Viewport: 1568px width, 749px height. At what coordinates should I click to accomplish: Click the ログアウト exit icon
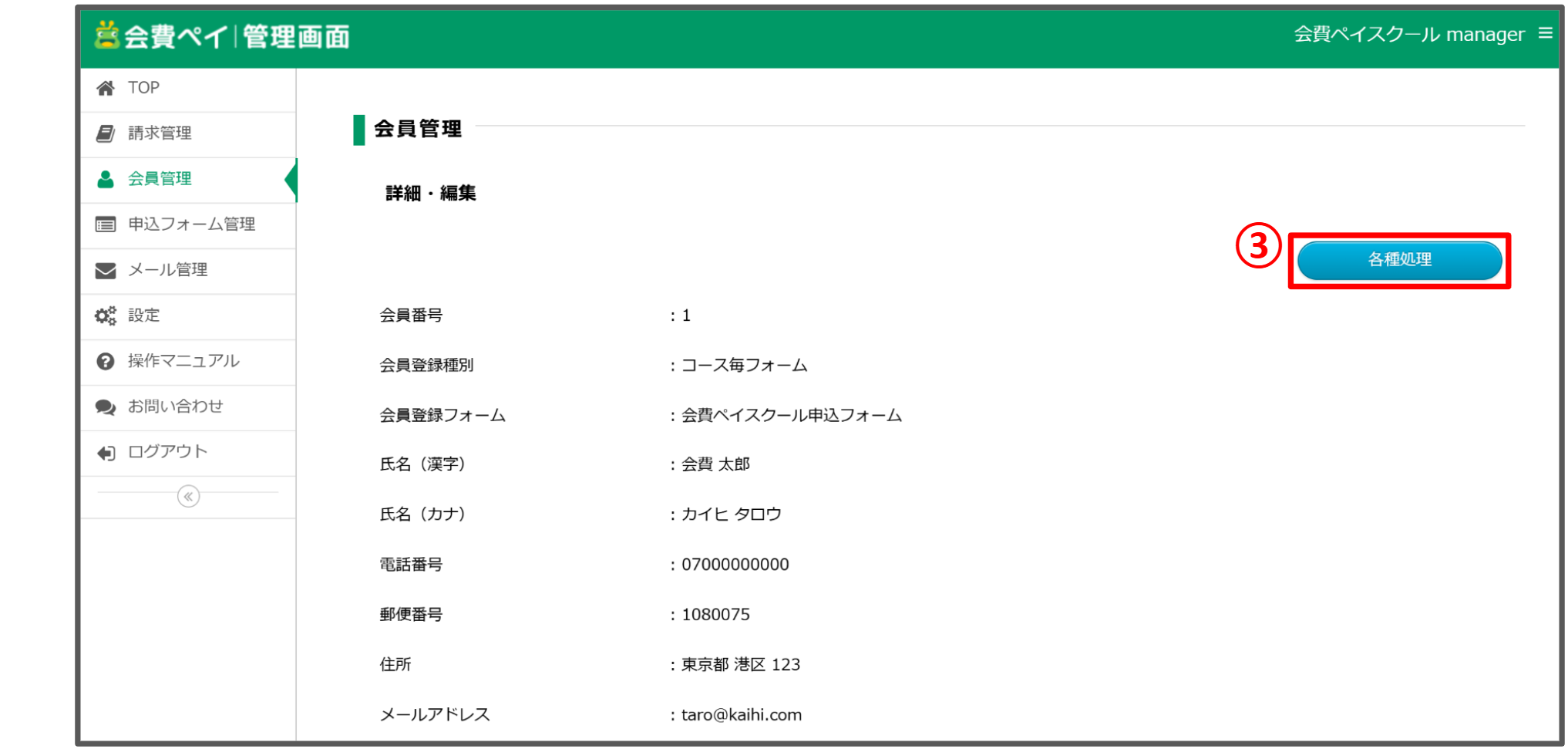coord(106,452)
